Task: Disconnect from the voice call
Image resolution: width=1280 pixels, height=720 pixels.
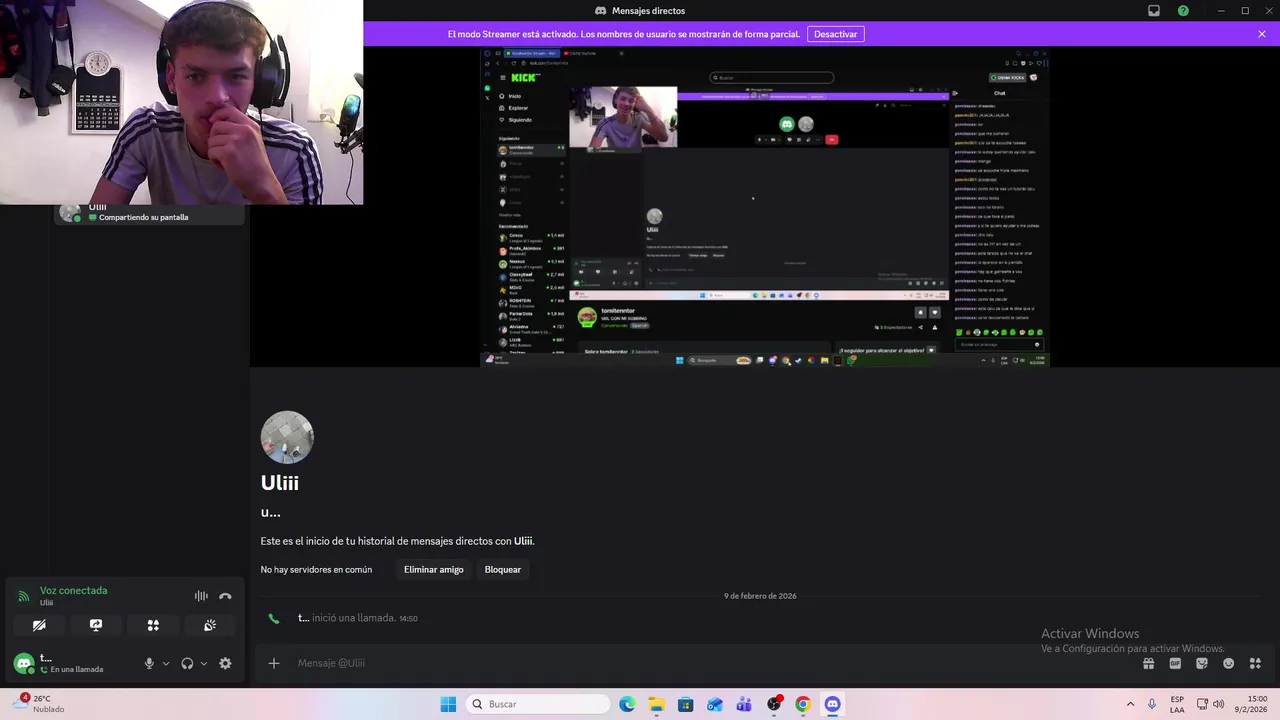Action: click(x=225, y=596)
